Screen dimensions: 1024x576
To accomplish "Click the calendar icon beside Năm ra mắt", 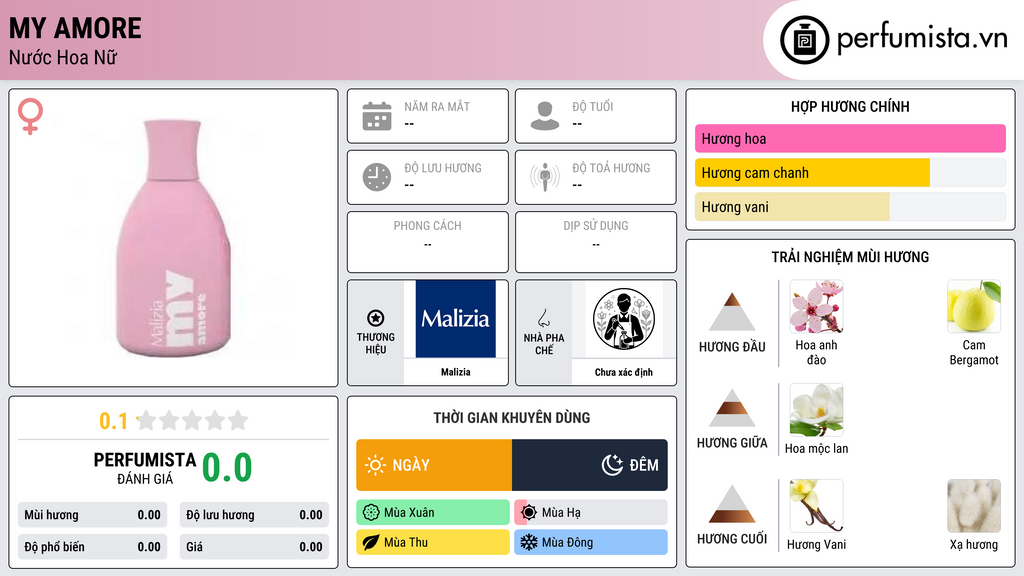I will [377, 116].
